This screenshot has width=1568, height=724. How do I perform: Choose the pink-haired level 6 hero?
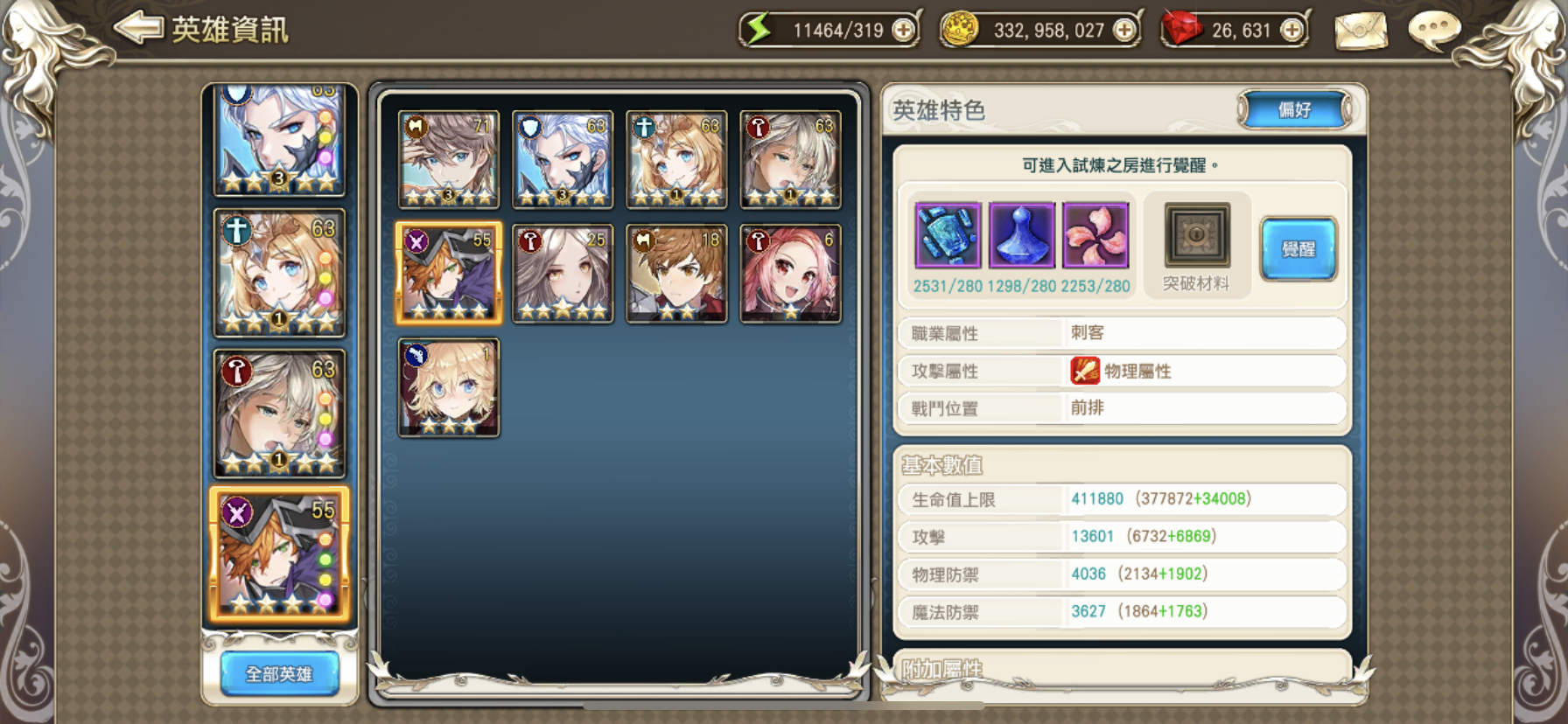point(790,274)
